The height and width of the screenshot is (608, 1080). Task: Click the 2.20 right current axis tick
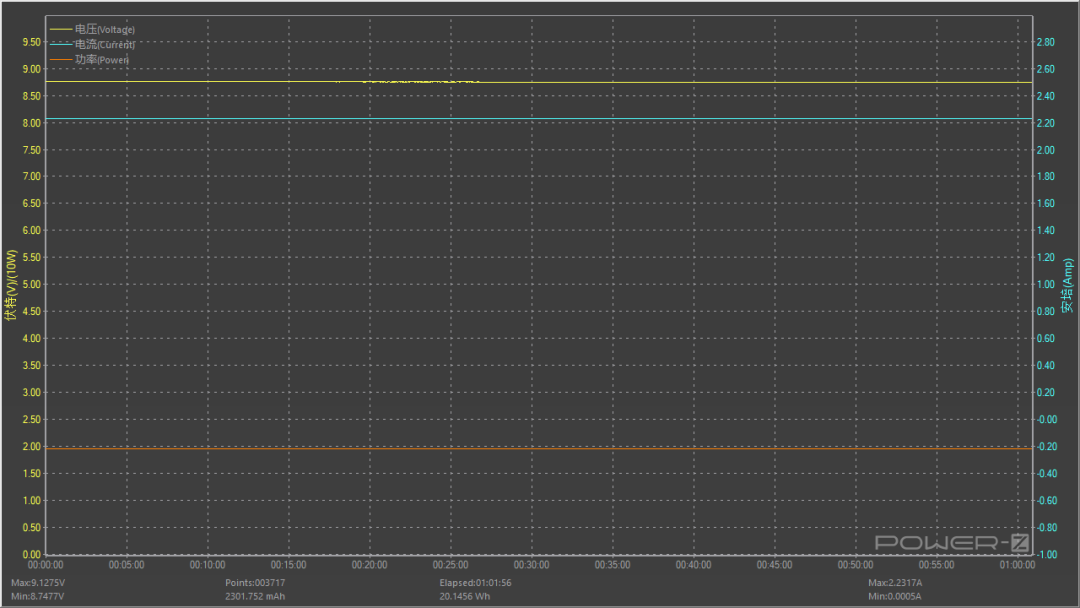(x=1046, y=123)
